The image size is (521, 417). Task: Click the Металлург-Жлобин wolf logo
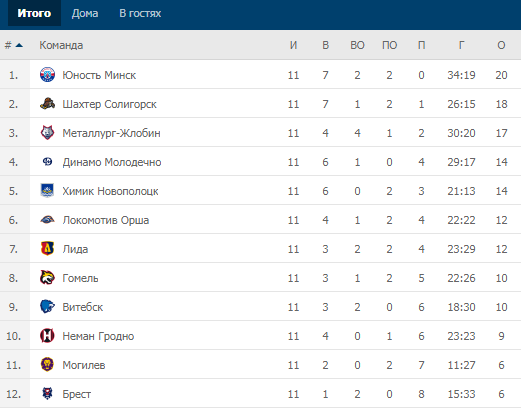(47, 133)
